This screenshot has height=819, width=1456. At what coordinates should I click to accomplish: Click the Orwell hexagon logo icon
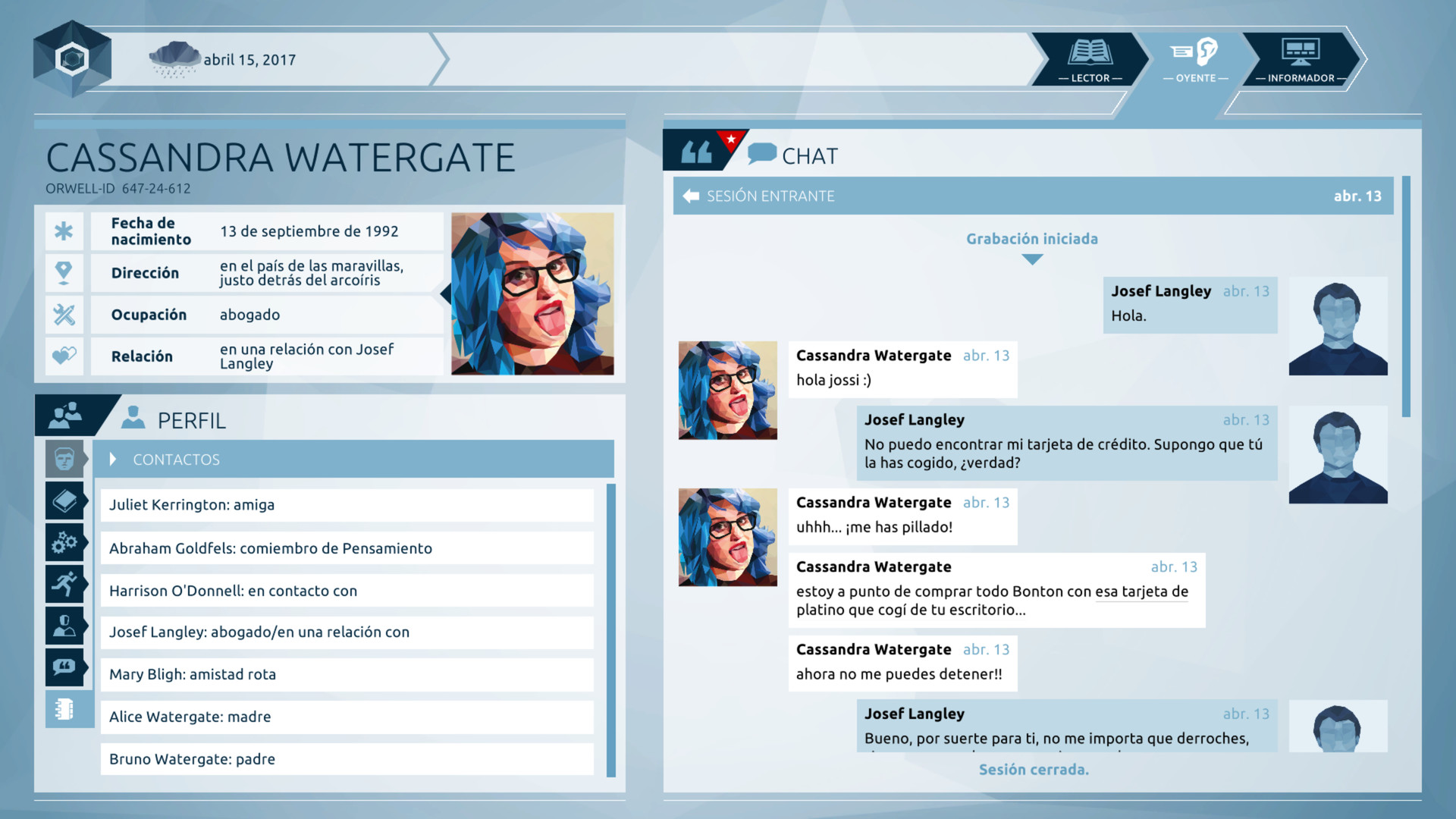click(72, 59)
